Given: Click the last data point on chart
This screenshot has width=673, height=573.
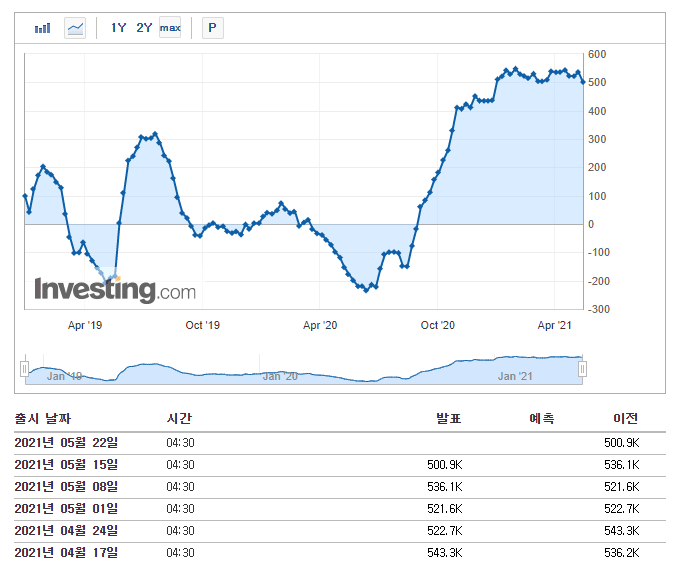Looking at the screenshot, I should pos(583,82).
